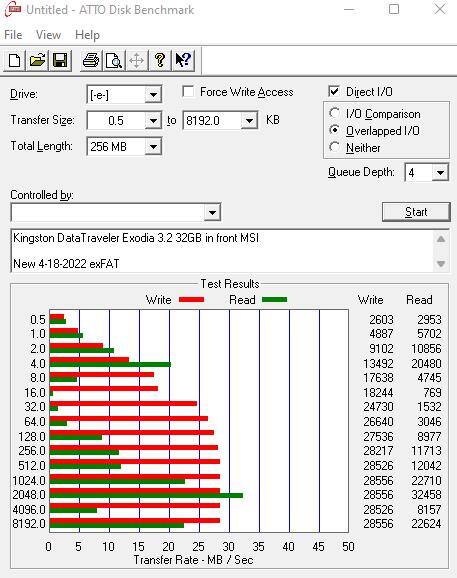Viewport: 457px width, 578px height.
Task: Click the green read bar for 2048.0
Action: click(x=146, y=495)
